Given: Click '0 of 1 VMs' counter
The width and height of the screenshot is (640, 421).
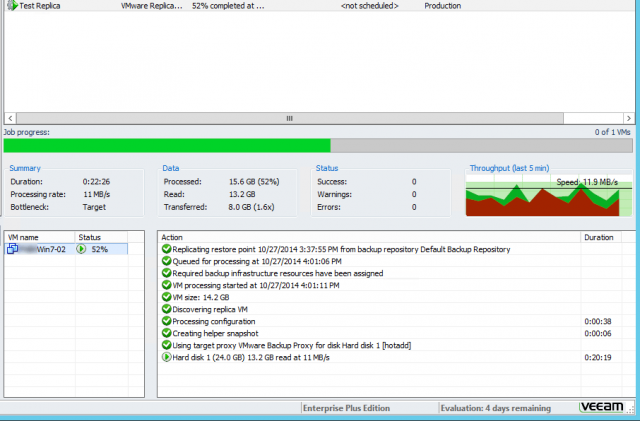Looking at the screenshot, I should (612, 132).
